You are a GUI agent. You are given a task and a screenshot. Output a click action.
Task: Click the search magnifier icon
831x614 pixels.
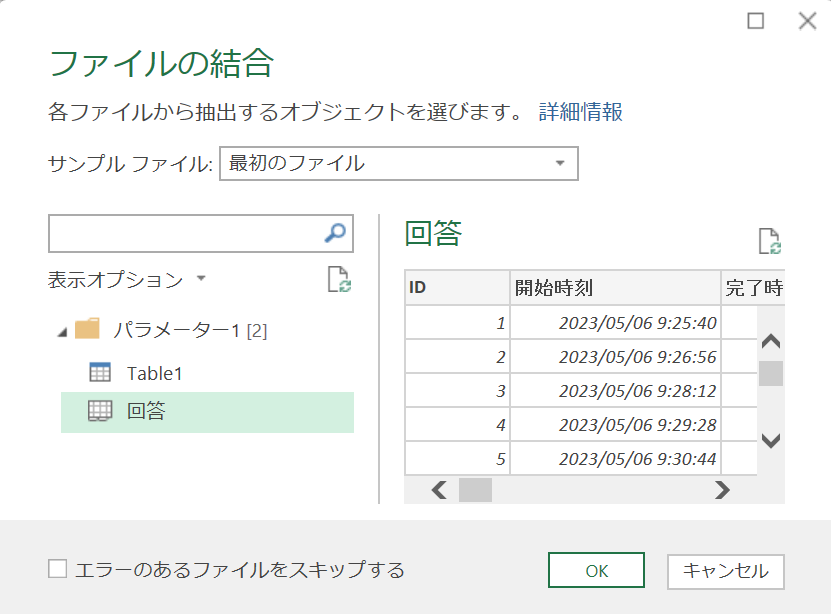[335, 233]
